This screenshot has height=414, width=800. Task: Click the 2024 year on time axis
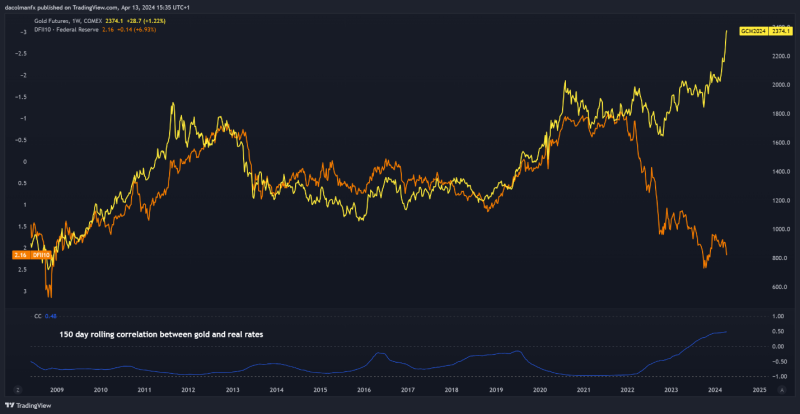coord(715,389)
